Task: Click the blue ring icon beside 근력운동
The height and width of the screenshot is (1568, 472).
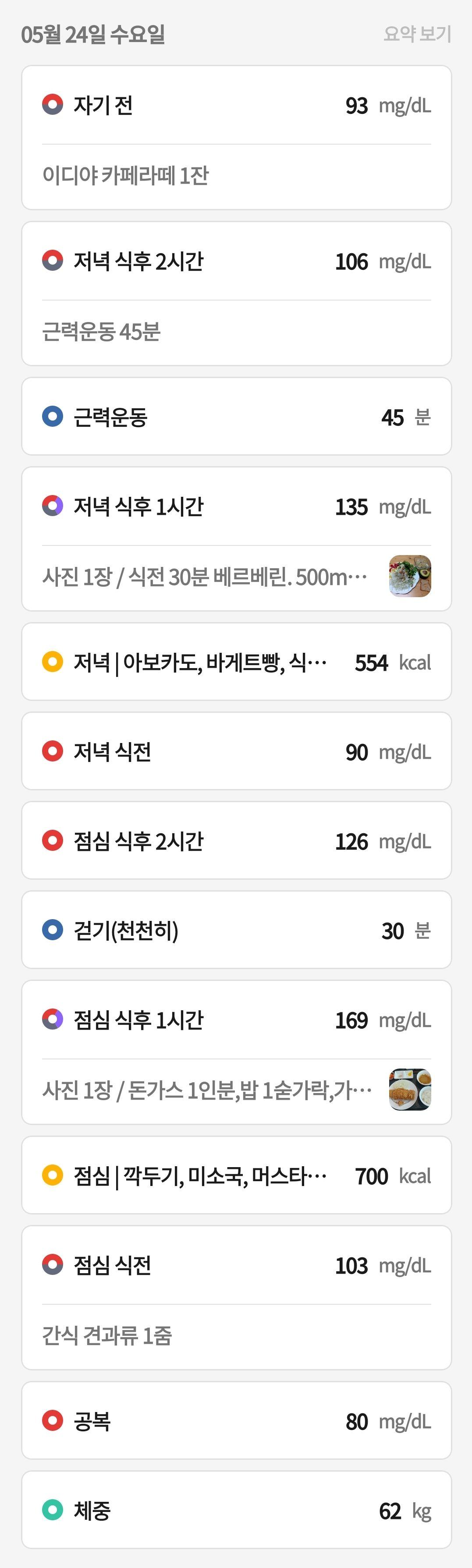Action: 53,416
